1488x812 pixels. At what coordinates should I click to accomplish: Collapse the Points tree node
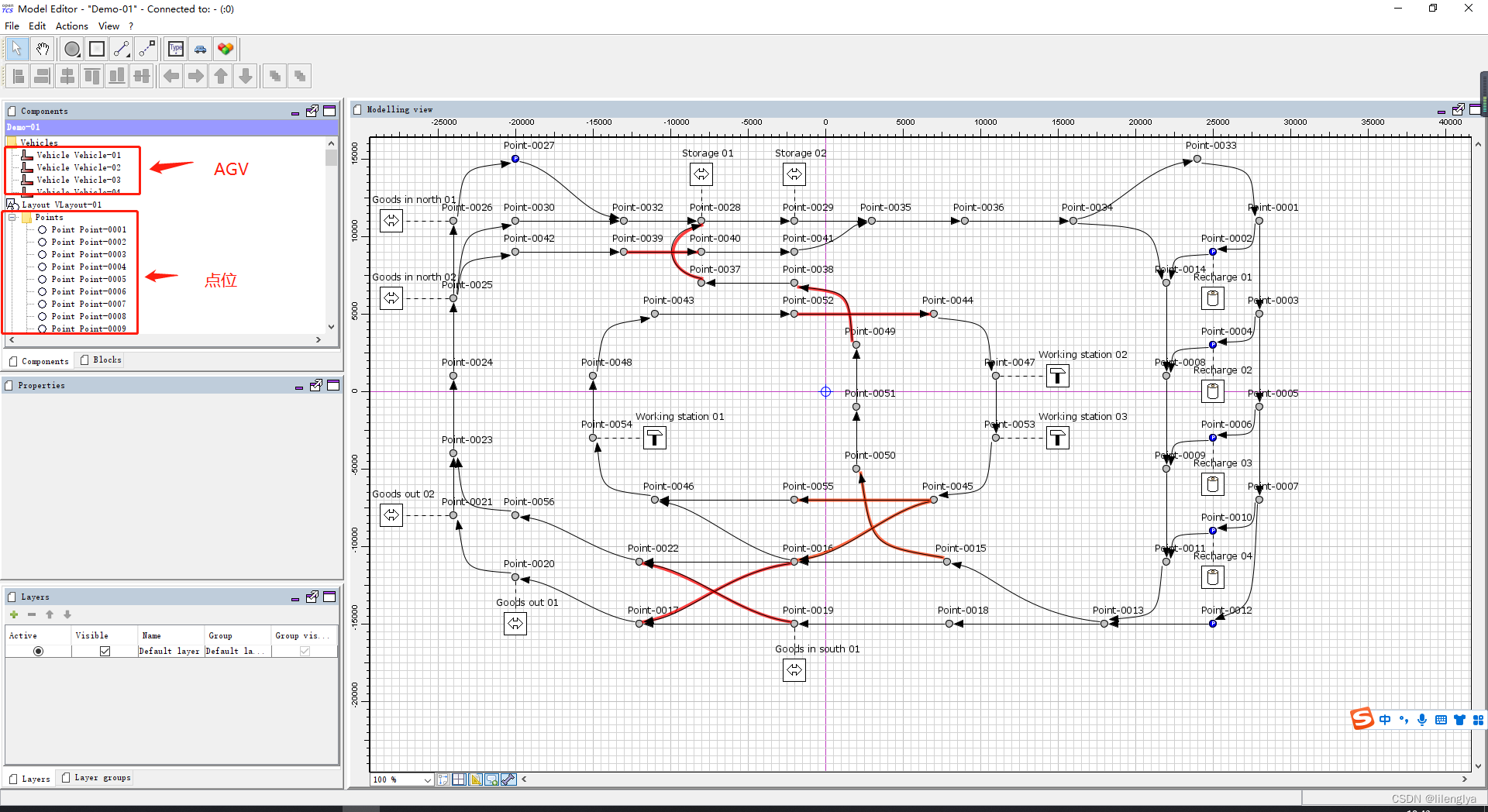tap(12, 218)
